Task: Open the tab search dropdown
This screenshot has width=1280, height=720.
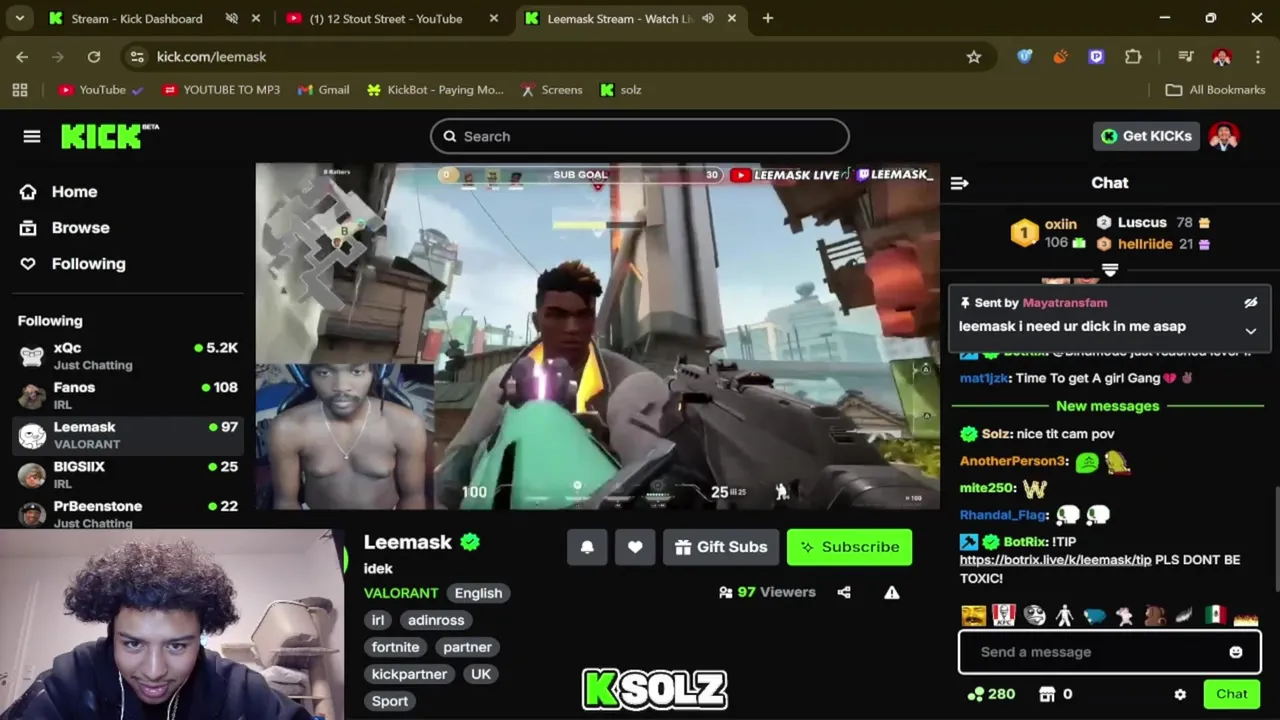Action: [19, 18]
